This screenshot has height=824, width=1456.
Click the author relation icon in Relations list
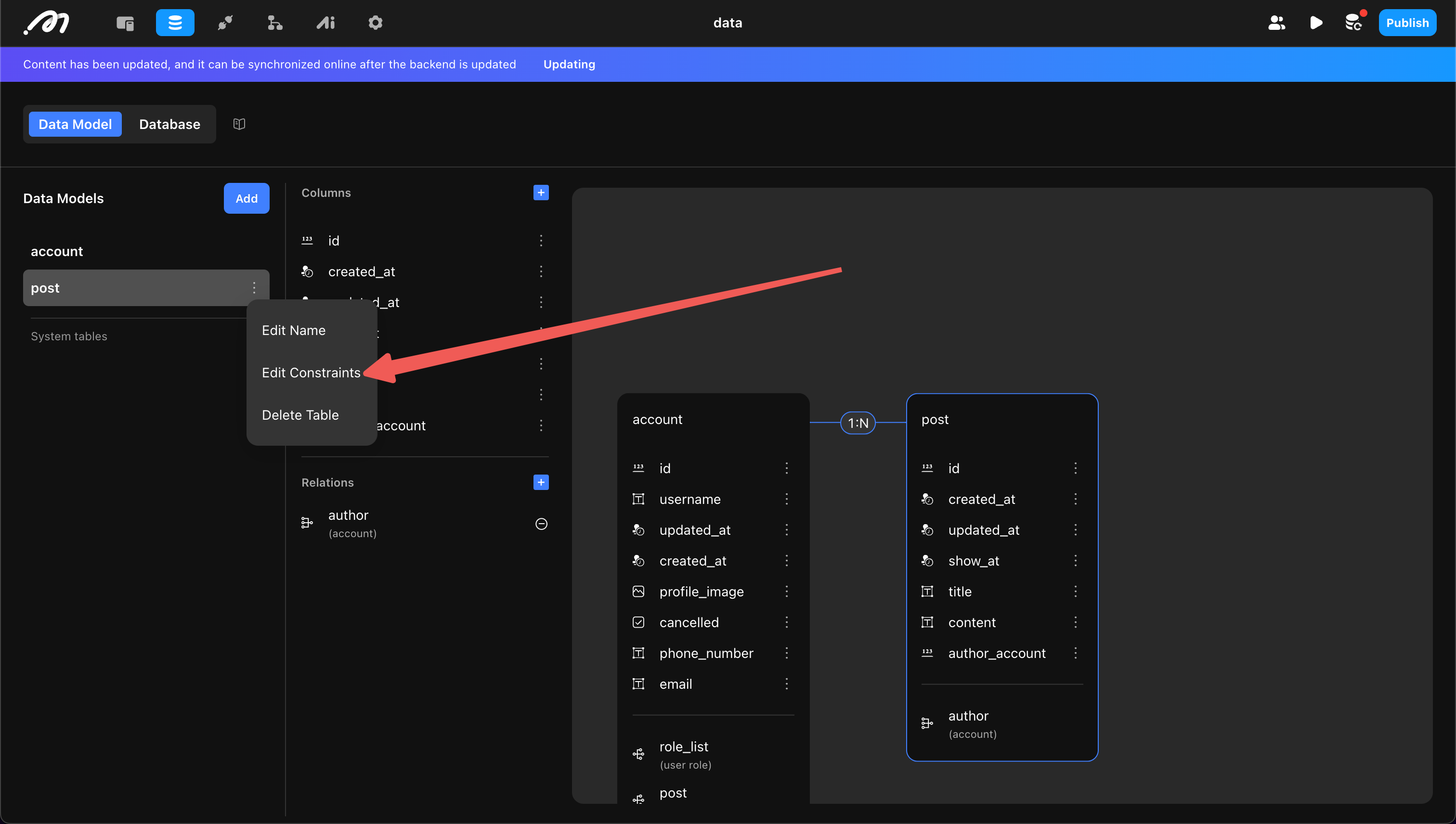click(307, 523)
